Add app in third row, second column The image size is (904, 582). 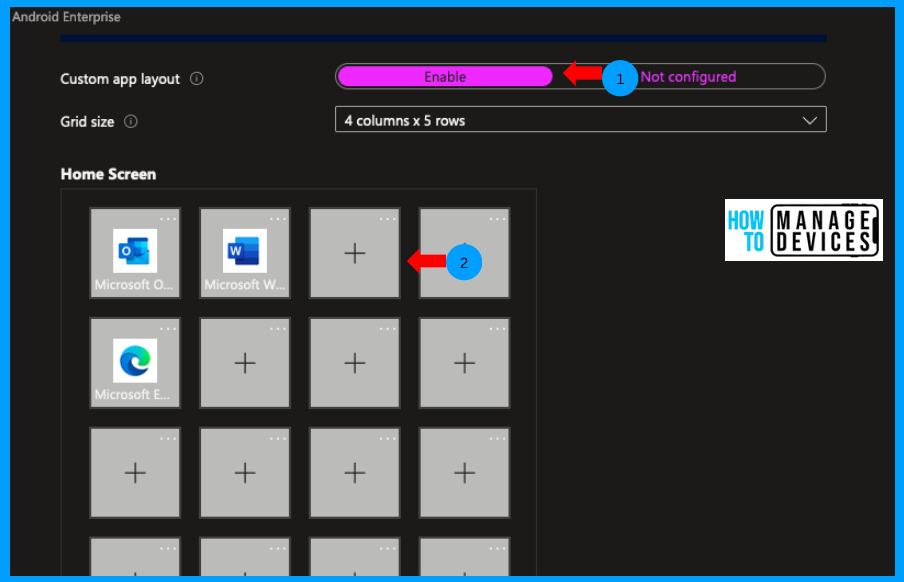[244, 472]
